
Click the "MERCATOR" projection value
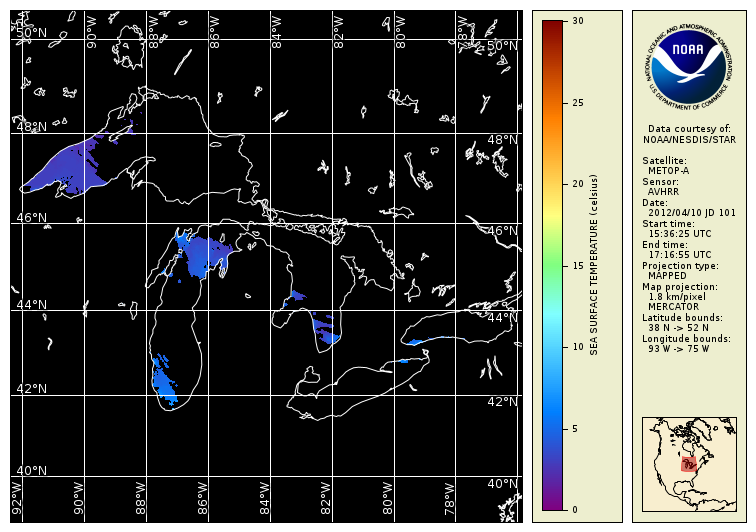click(x=673, y=307)
